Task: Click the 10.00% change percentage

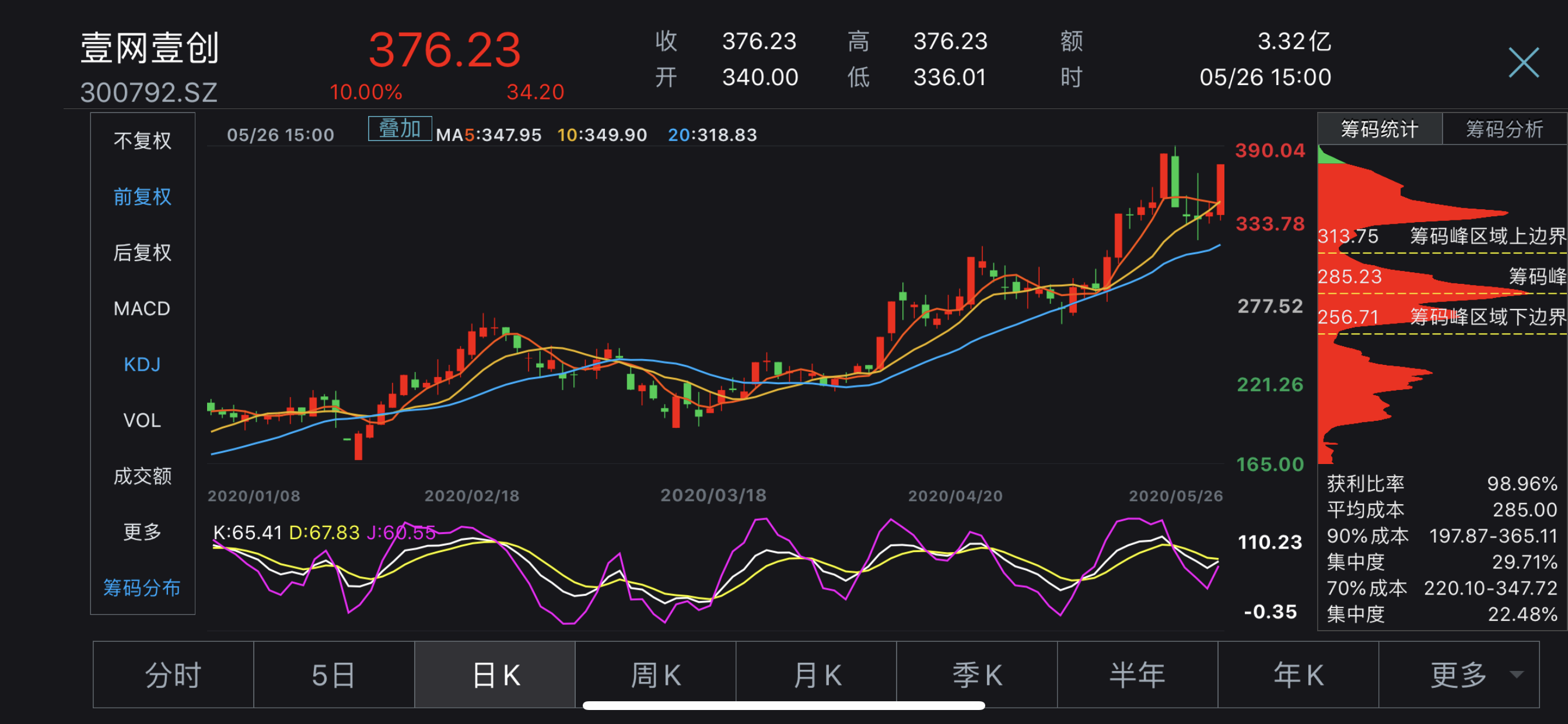Action: [366, 93]
